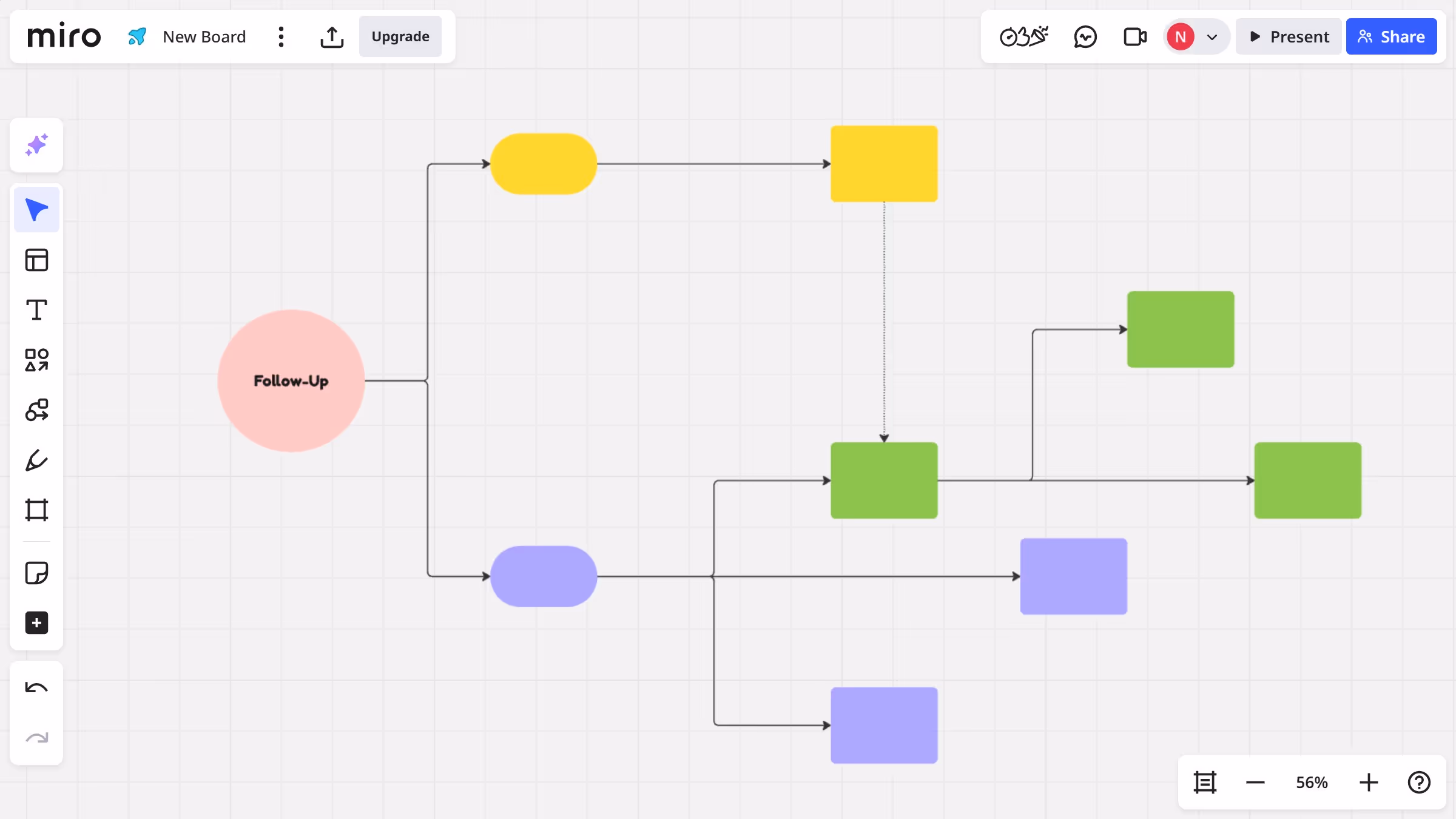The width and height of the screenshot is (1456, 819).
Task: Click the Upgrade button
Action: pyautogui.click(x=400, y=36)
